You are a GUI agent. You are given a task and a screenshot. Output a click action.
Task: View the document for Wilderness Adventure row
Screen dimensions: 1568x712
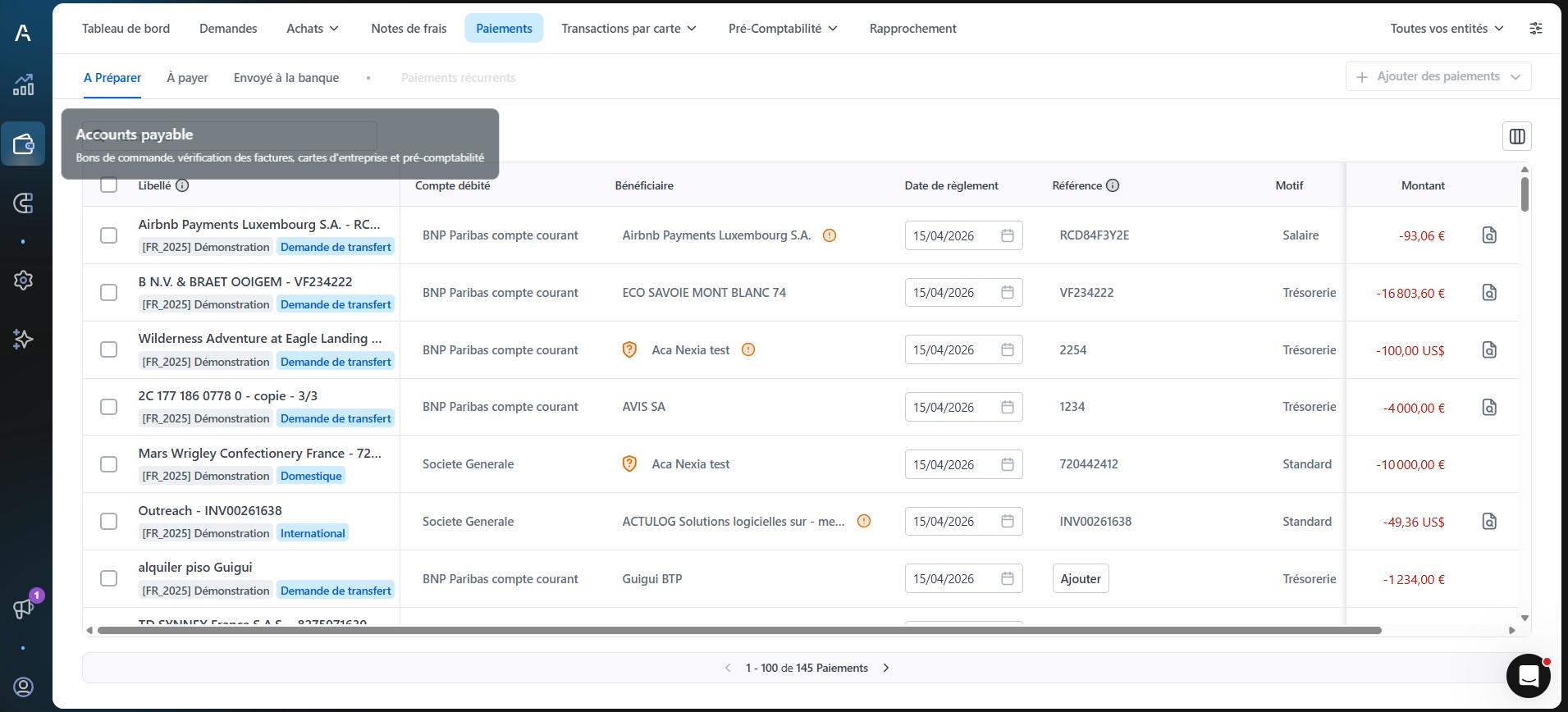(1489, 350)
